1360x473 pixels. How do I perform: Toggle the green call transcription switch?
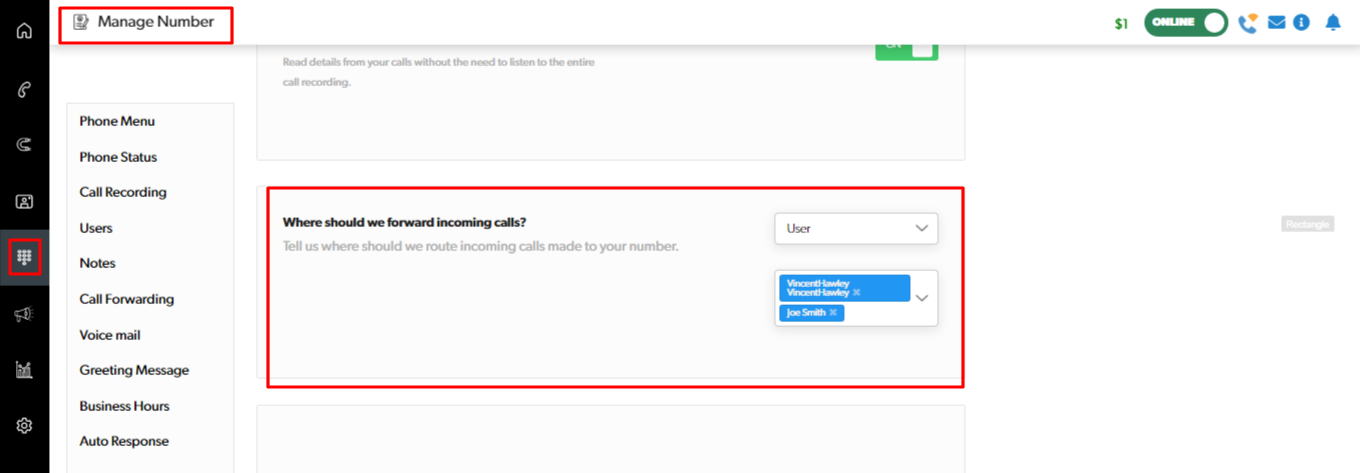906,50
